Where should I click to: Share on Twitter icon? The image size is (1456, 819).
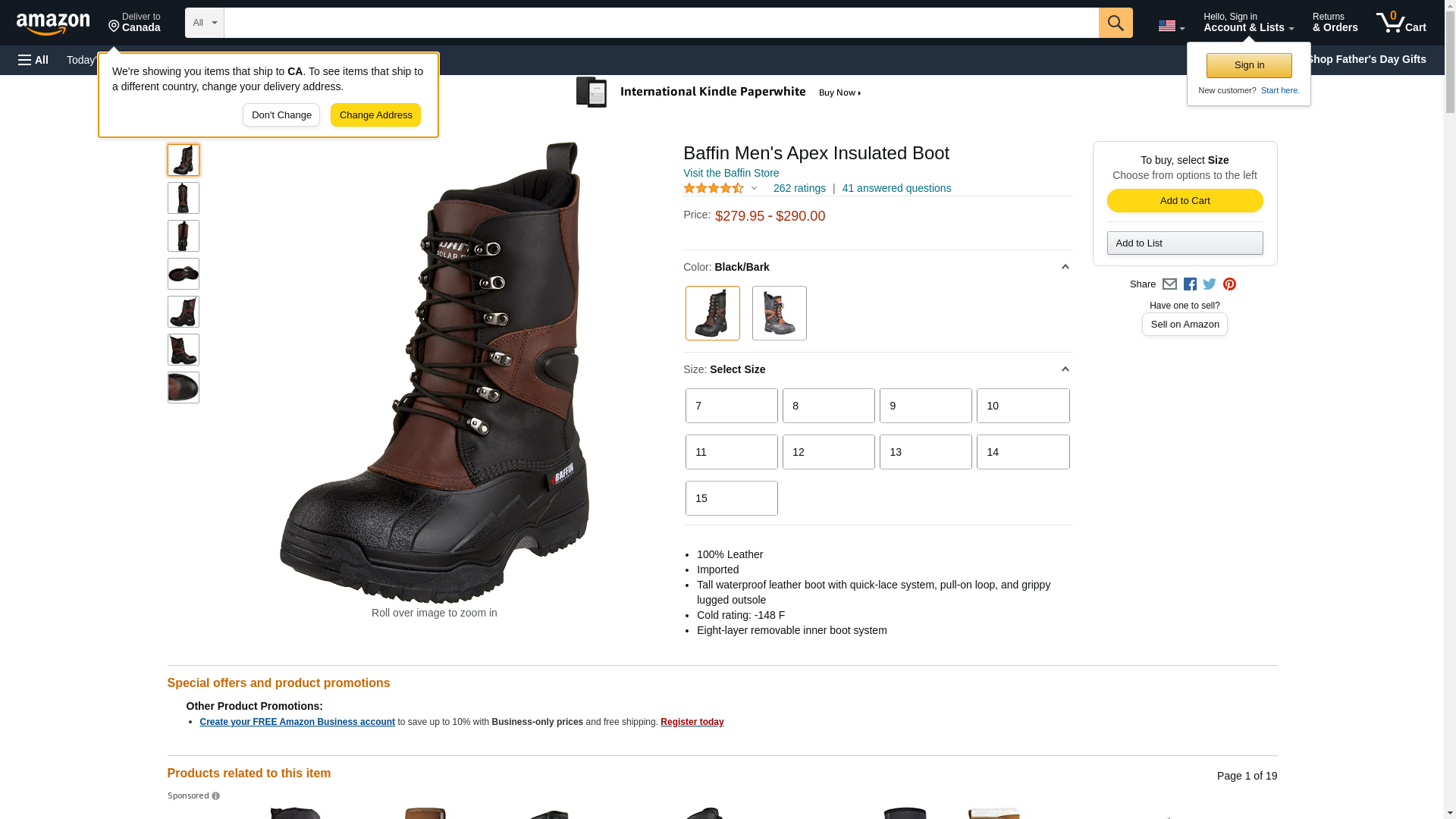pyautogui.click(x=1210, y=284)
